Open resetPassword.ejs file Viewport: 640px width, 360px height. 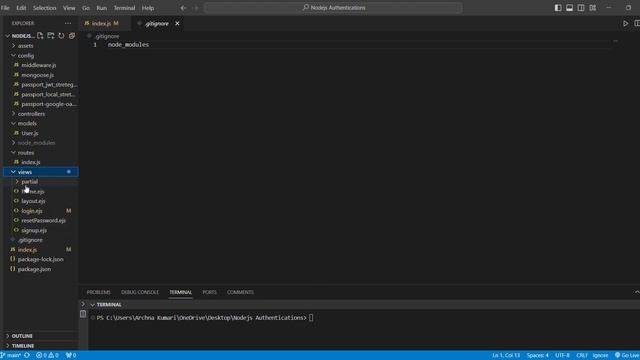pos(43,220)
